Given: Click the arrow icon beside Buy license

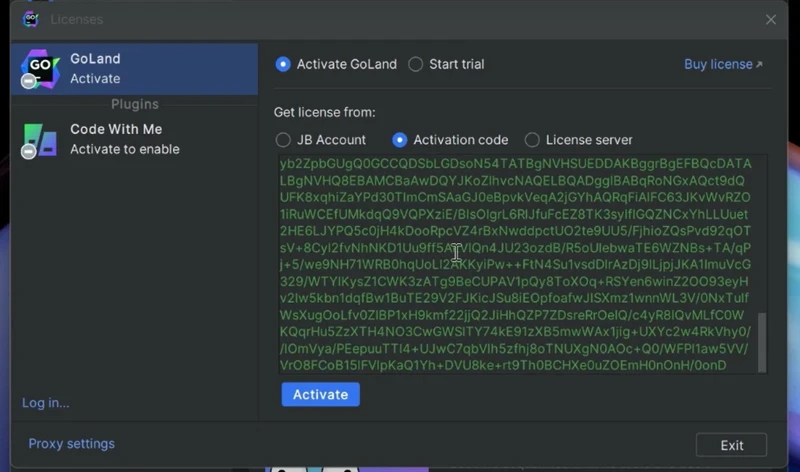Looking at the screenshot, I should pyautogui.click(x=759, y=65).
